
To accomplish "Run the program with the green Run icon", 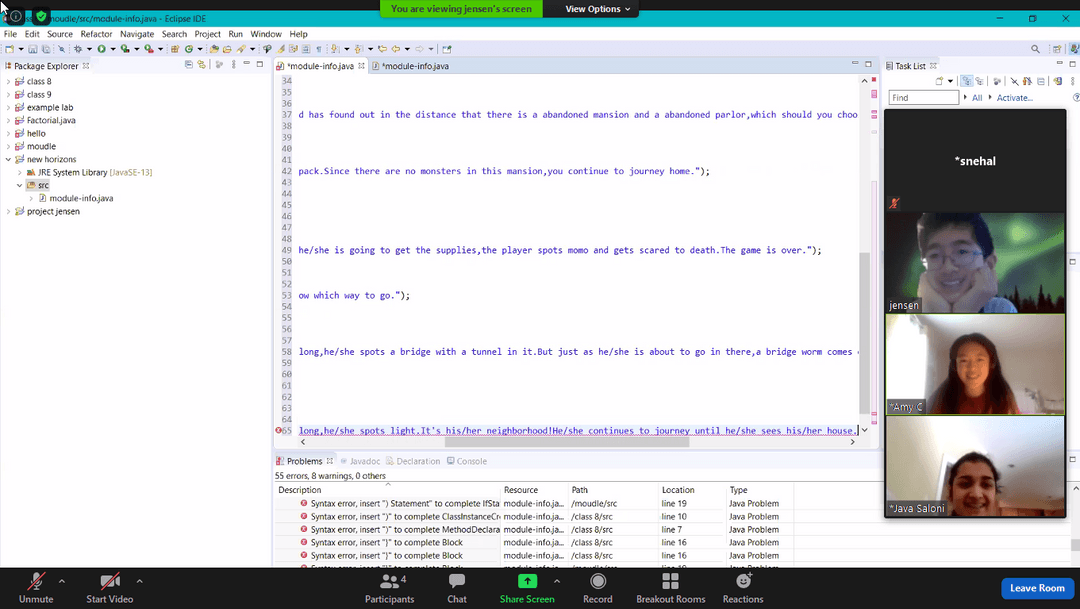I will pyautogui.click(x=101, y=48).
